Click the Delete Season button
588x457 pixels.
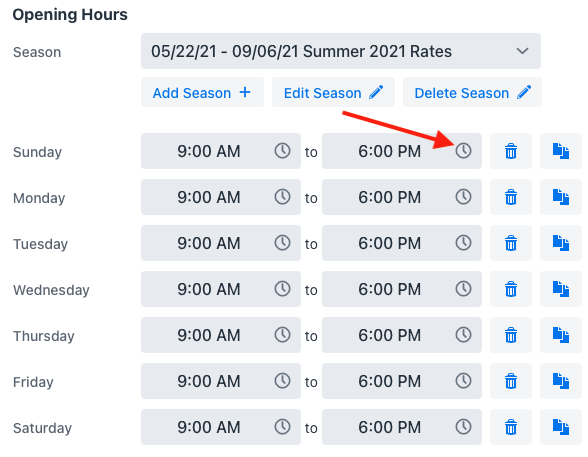coord(472,92)
